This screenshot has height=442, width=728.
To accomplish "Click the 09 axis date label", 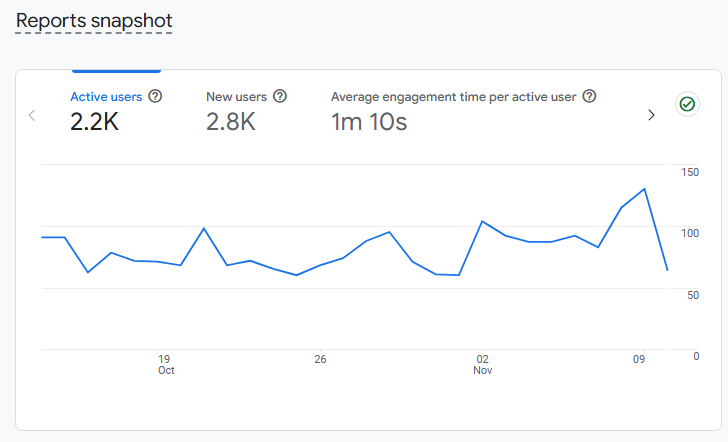I will pos(639,359).
